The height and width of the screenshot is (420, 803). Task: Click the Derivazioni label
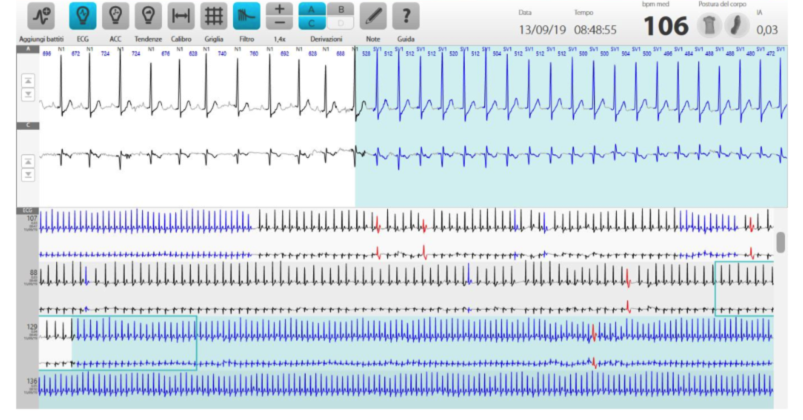pos(326,39)
